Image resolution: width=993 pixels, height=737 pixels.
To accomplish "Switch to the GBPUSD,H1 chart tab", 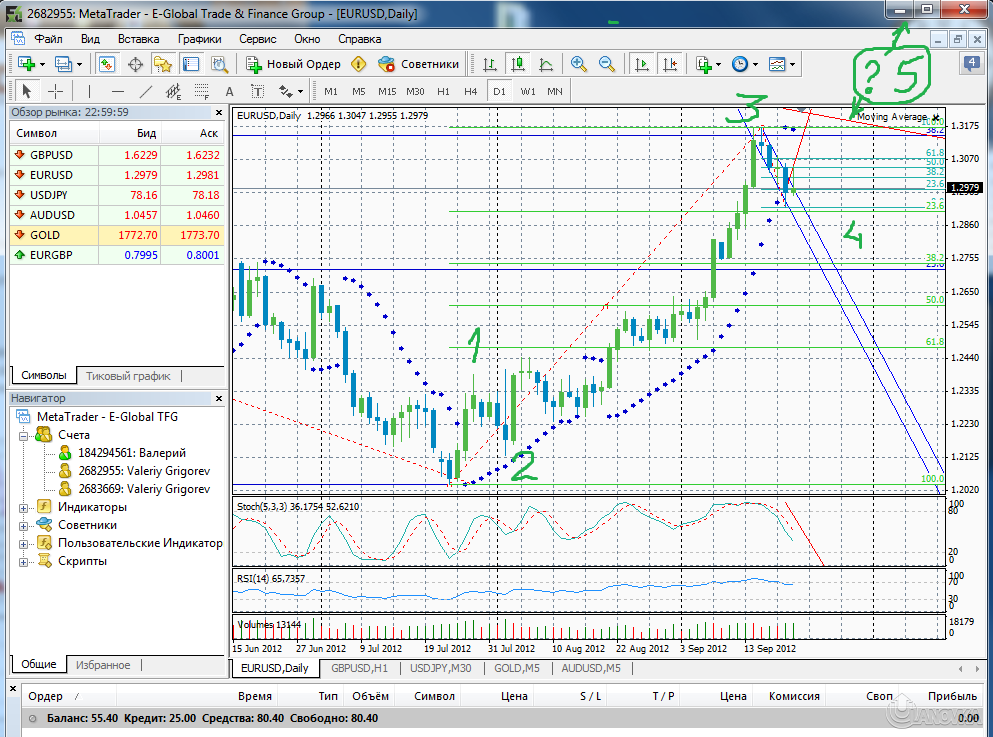I will point(360,668).
